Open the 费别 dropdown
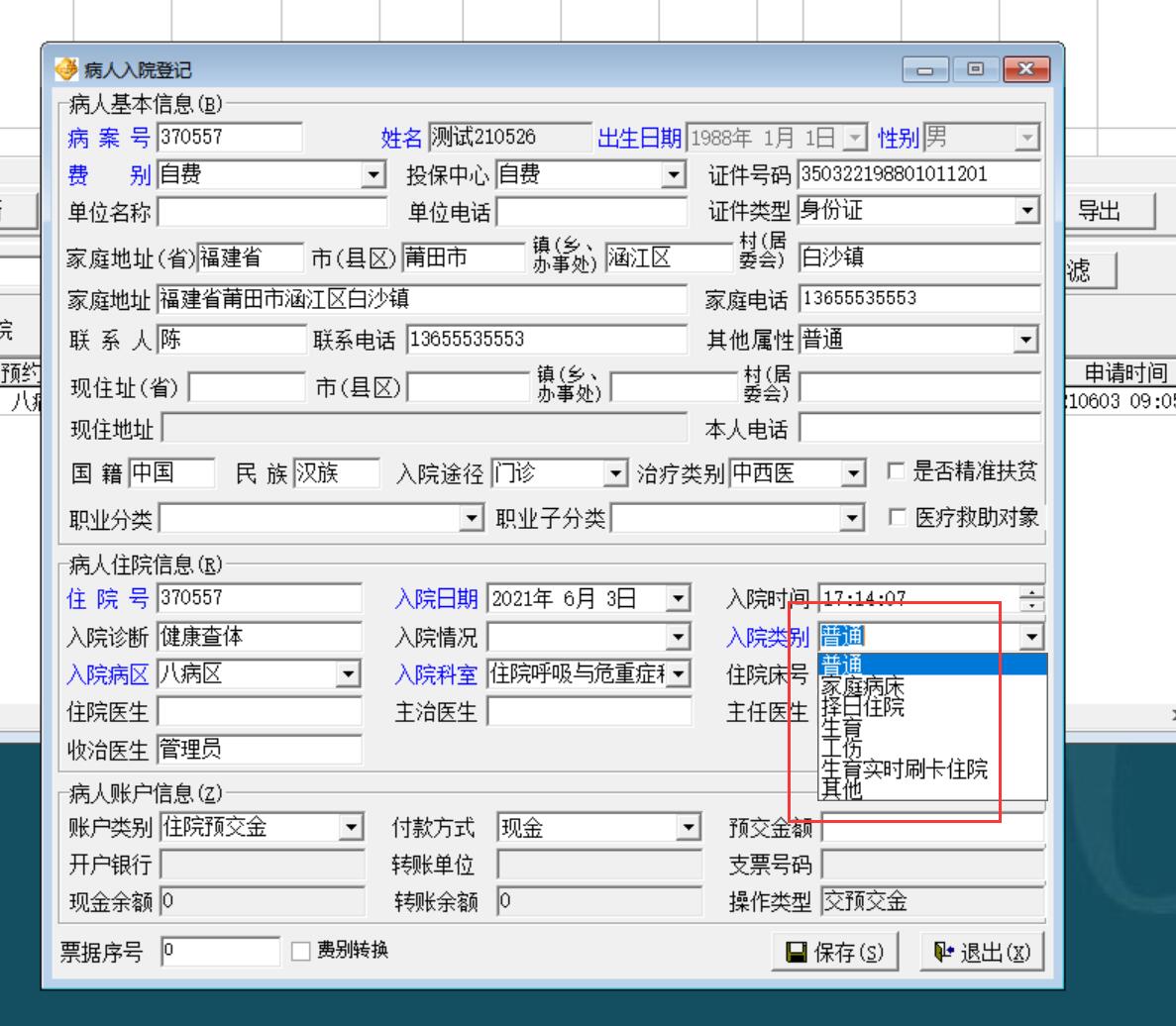 pyautogui.click(x=373, y=175)
